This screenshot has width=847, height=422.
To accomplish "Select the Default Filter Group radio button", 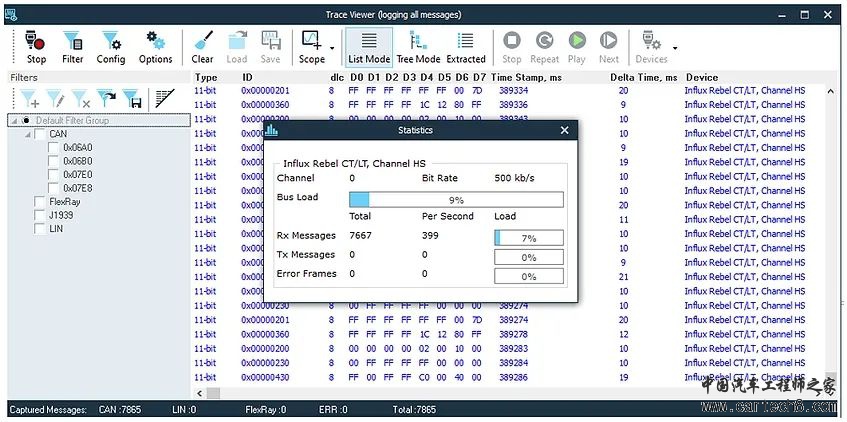I will pos(26,120).
